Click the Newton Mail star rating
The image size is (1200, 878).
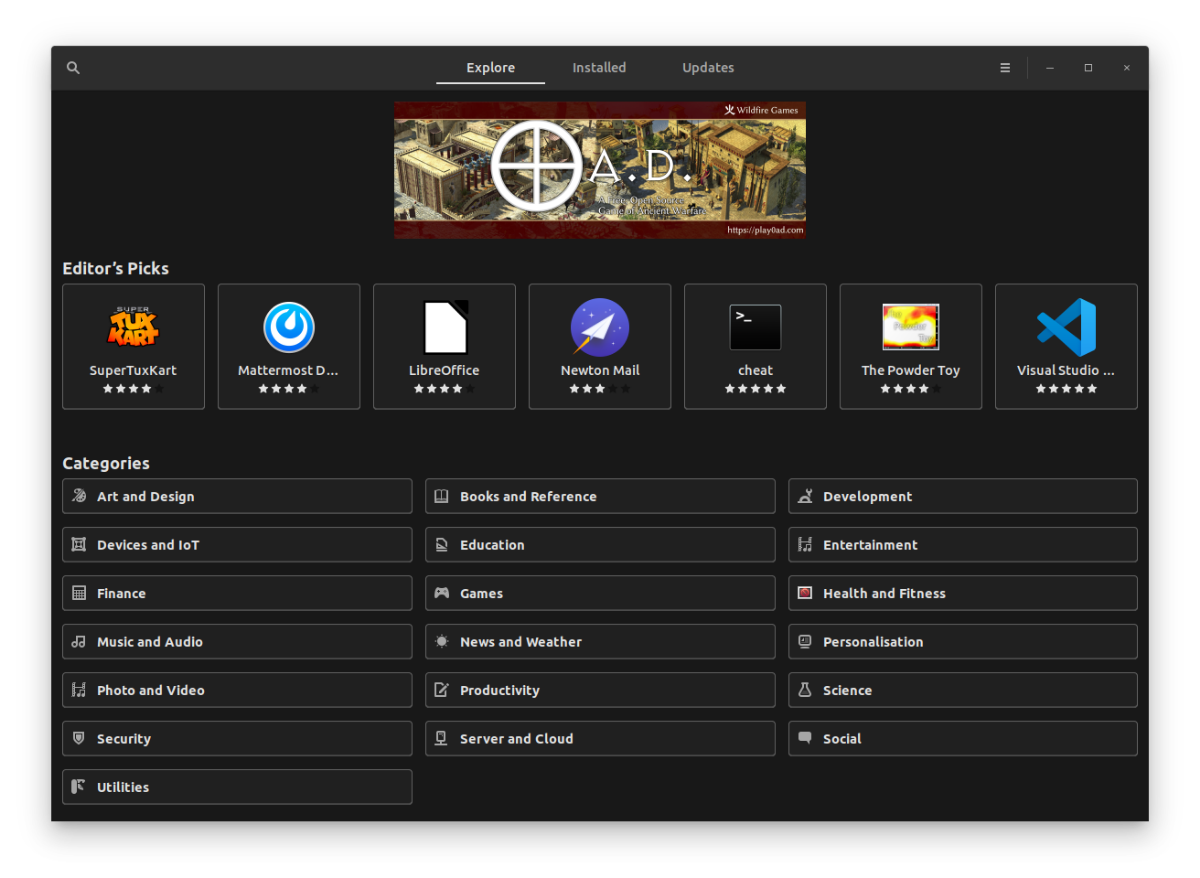[x=600, y=389]
